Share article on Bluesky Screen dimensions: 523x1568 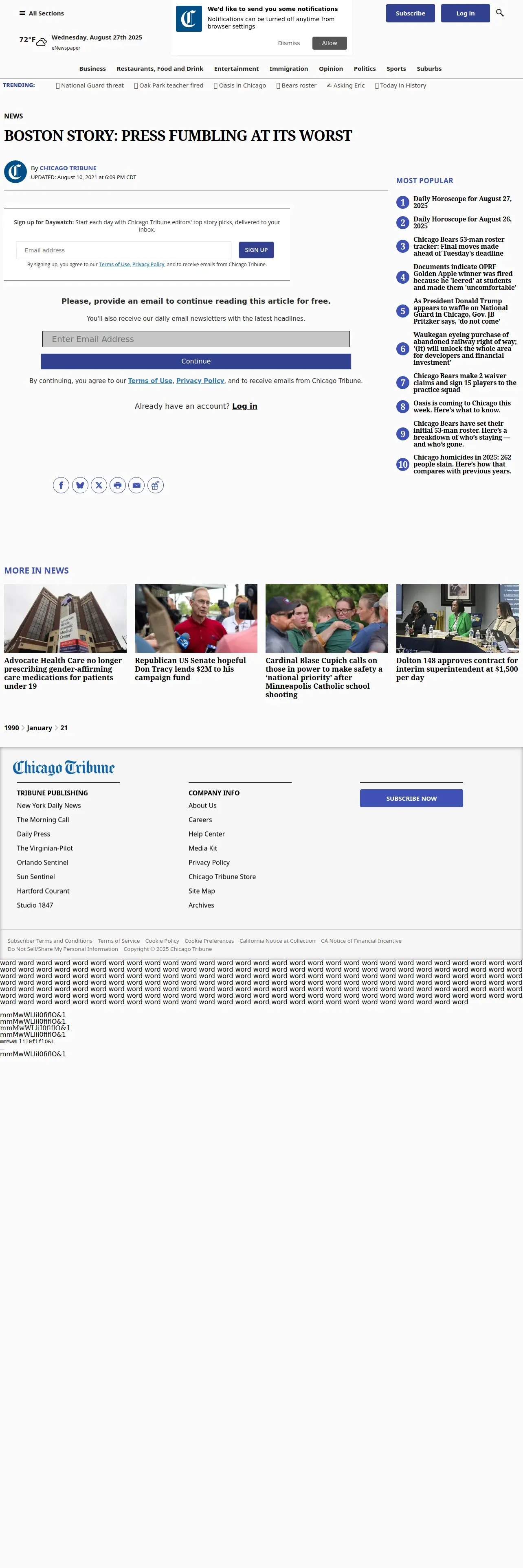pos(80,485)
